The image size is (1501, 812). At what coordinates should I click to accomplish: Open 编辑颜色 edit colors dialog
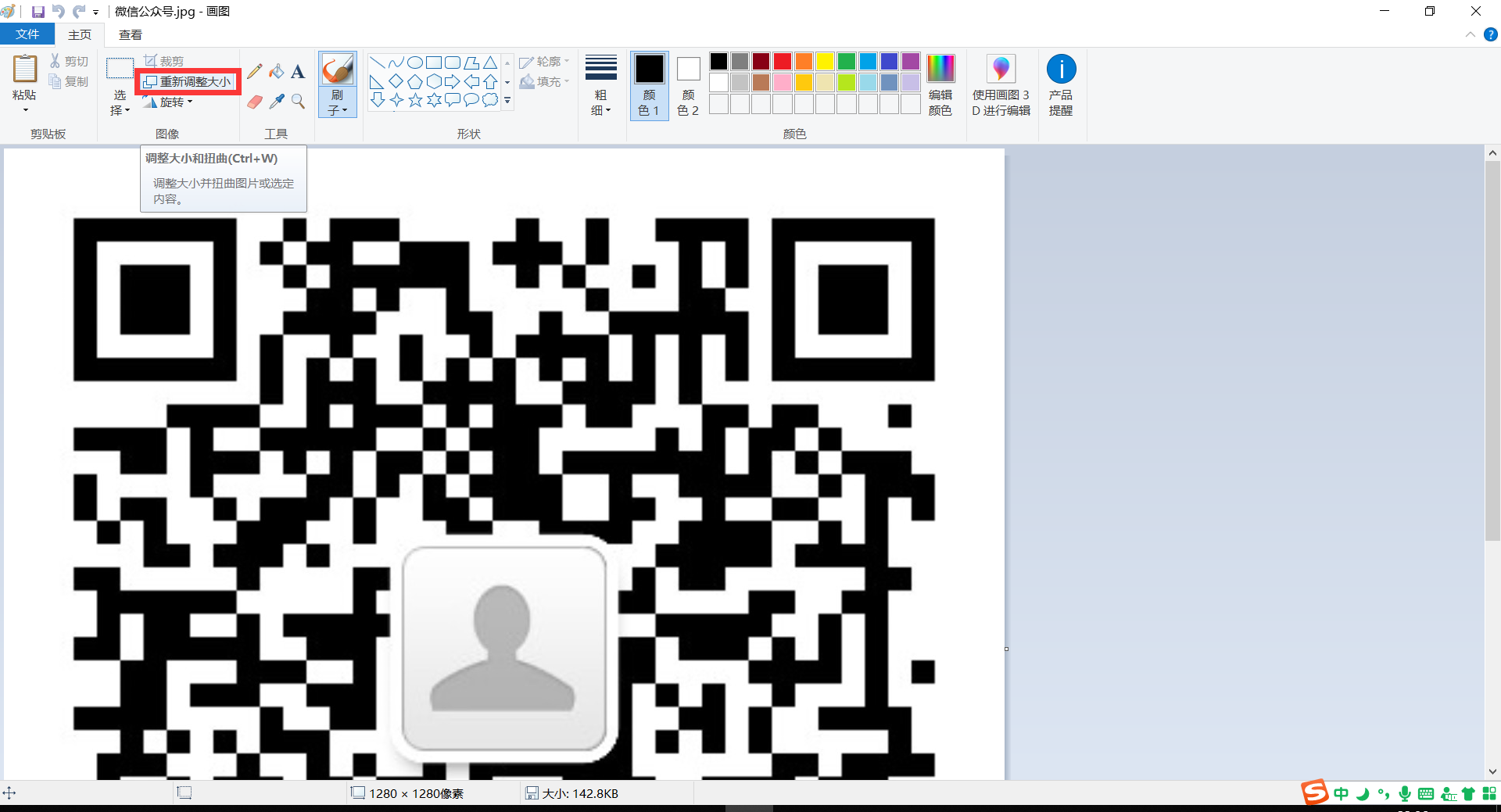pyautogui.click(x=940, y=85)
